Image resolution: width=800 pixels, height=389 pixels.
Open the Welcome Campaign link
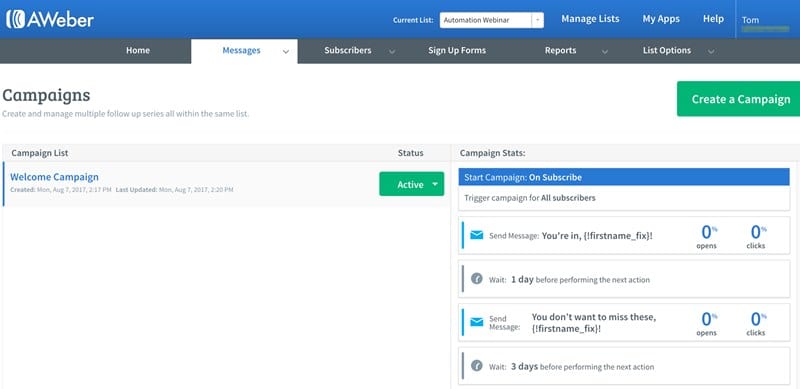(55, 177)
